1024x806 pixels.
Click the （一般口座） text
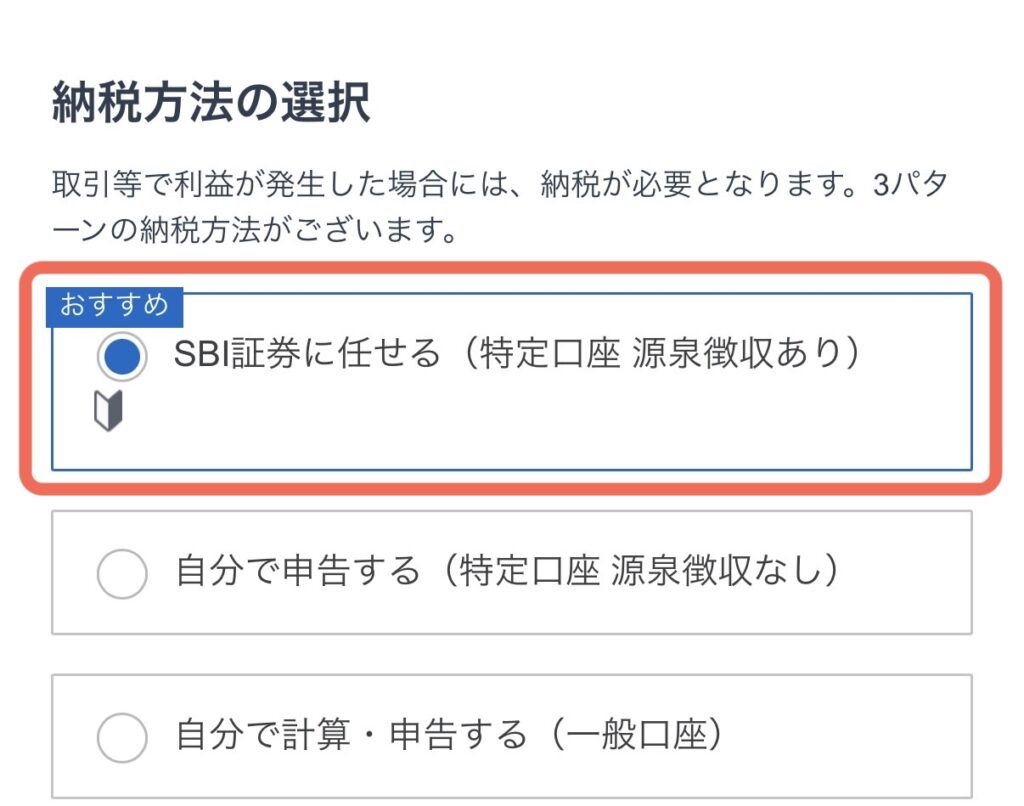(x=641, y=737)
